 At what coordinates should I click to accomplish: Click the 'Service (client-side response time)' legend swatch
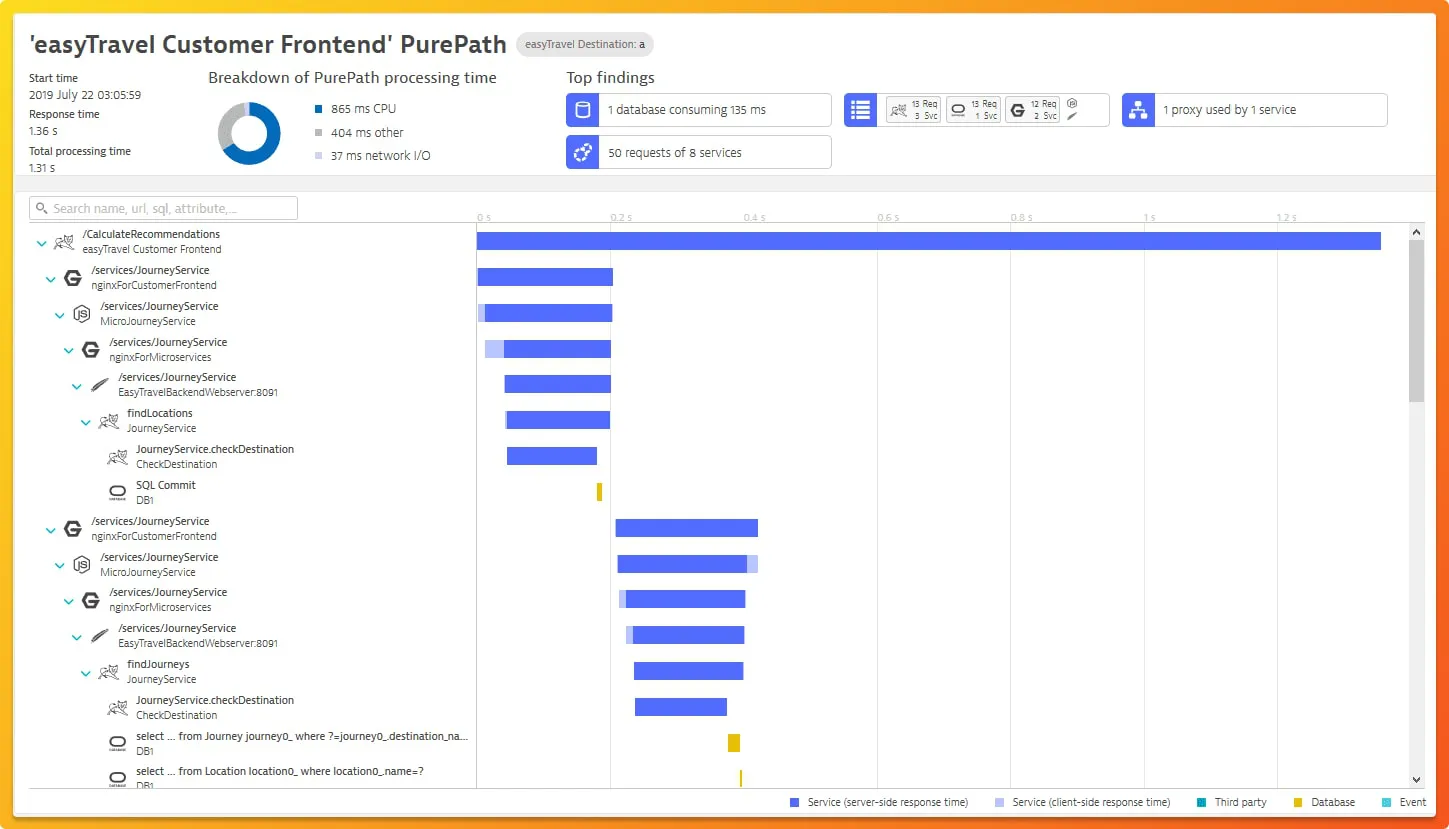1000,802
